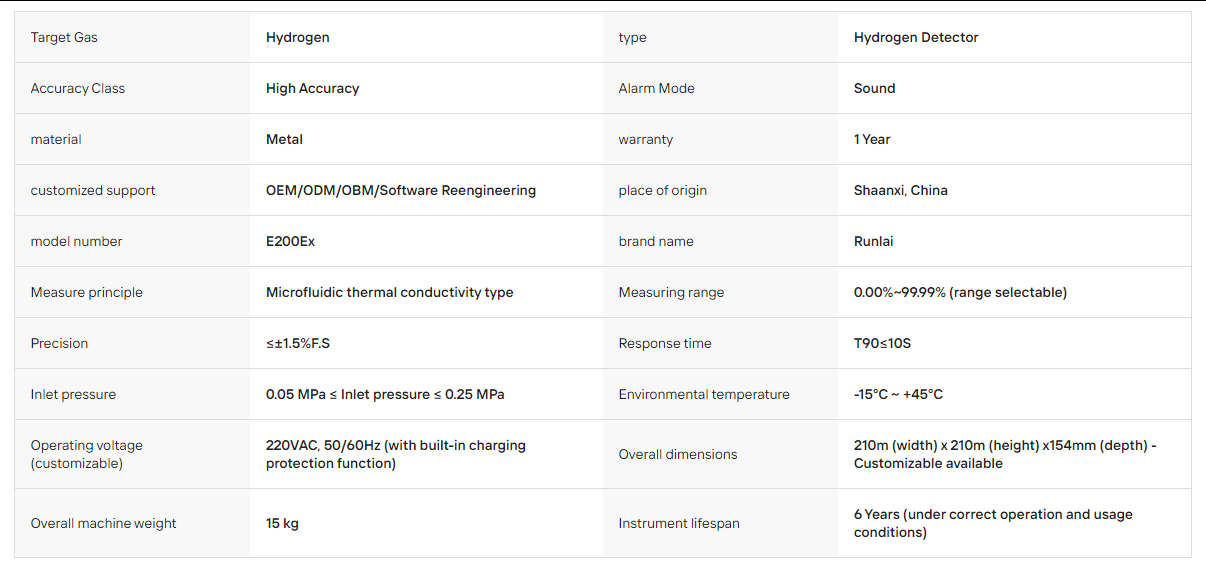
Task: Click the 'Measure principle' label
Action: pos(87,292)
